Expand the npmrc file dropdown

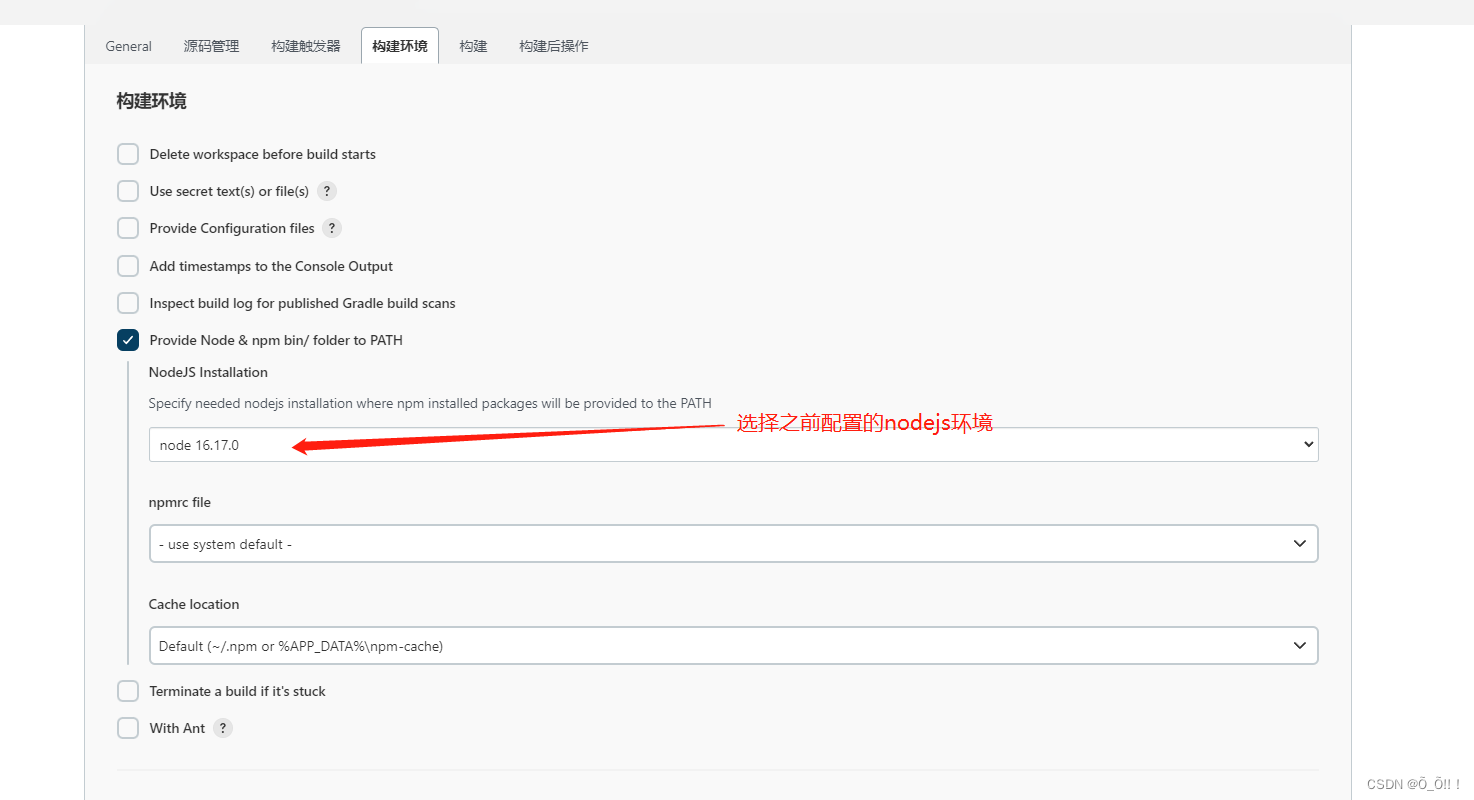(x=733, y=544)
